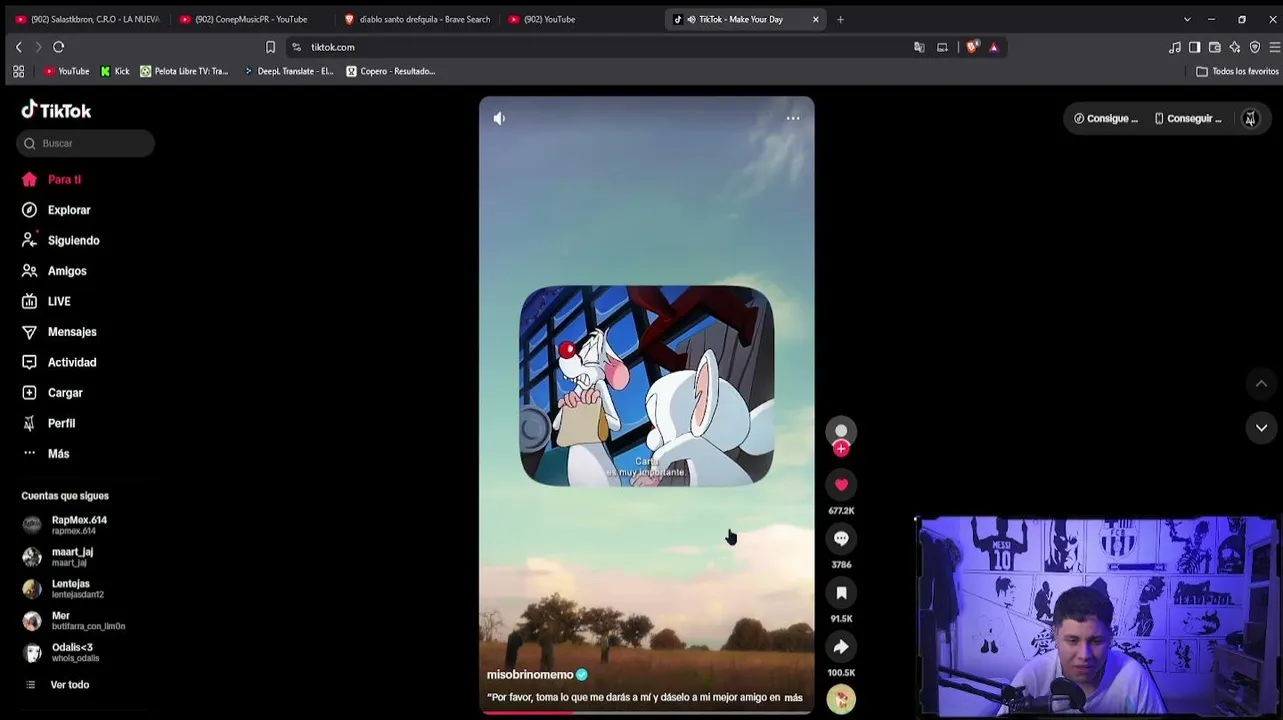Open Mer followed account
The width and height of the screenshot is (1283, 720).
(x=74, y=621)
